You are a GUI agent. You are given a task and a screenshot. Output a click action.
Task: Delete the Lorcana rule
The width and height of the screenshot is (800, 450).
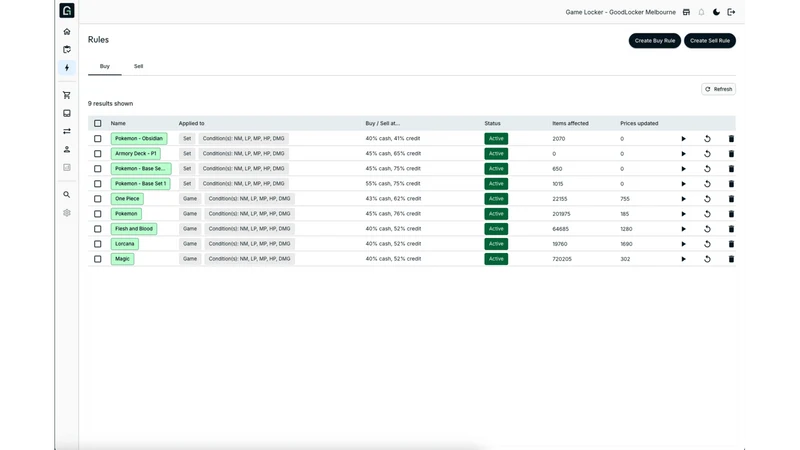(731, 244)
